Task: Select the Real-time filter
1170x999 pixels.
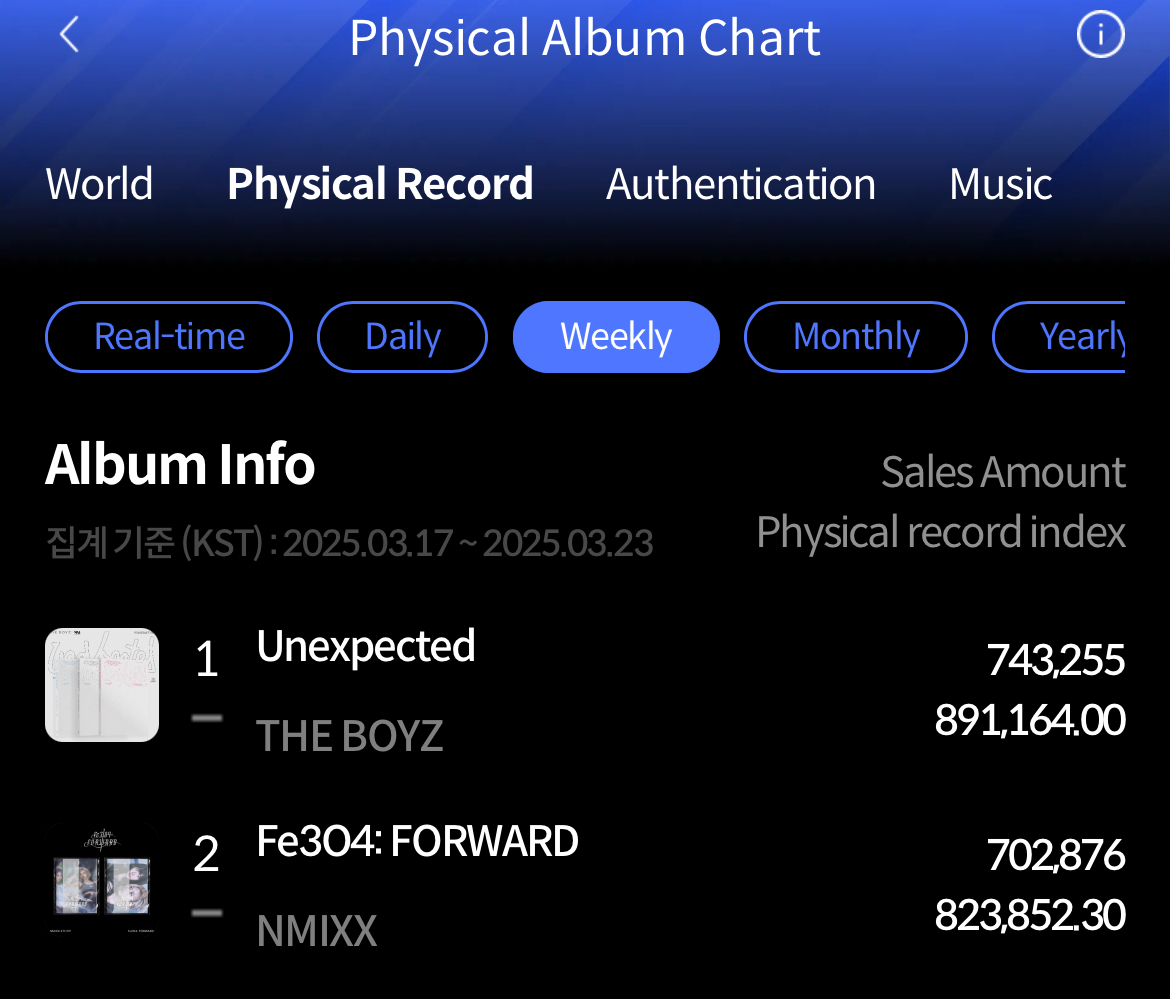Action: point(169,337)
